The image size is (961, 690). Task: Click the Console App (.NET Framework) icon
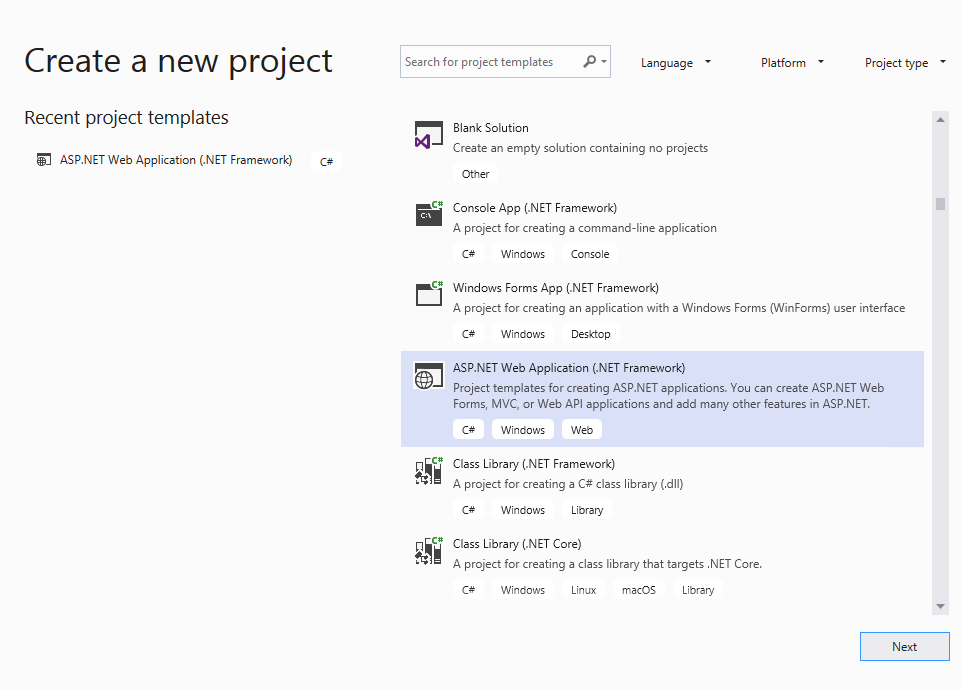428,214
